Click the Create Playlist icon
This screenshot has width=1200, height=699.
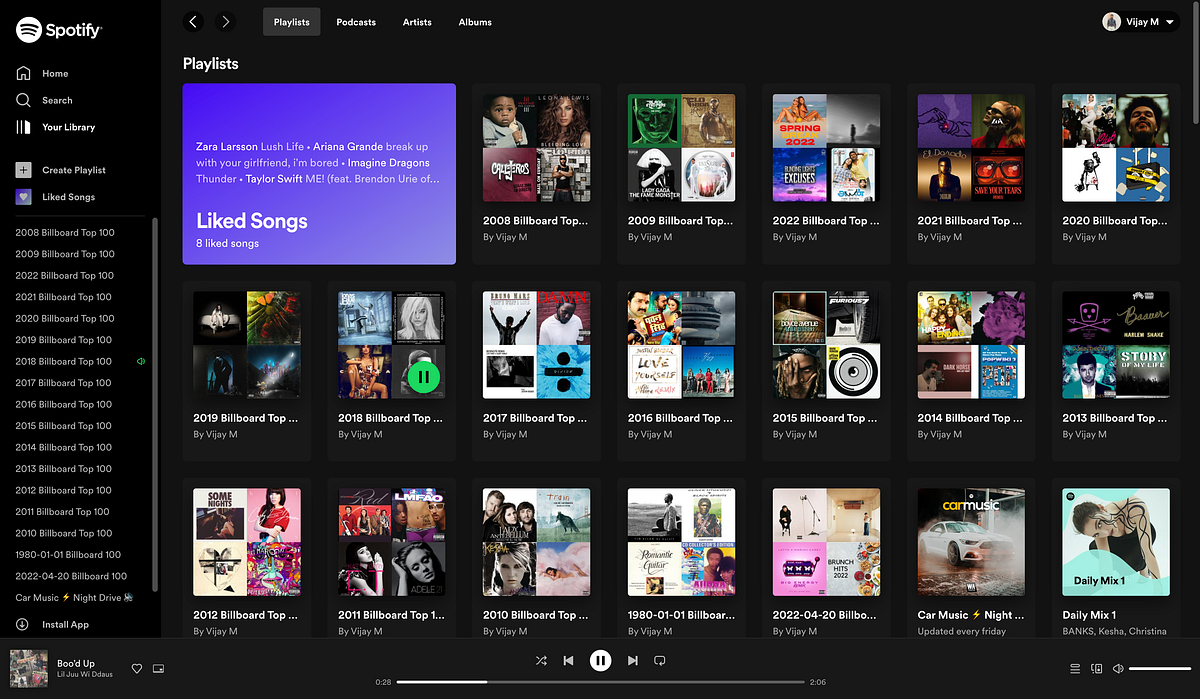22,169
